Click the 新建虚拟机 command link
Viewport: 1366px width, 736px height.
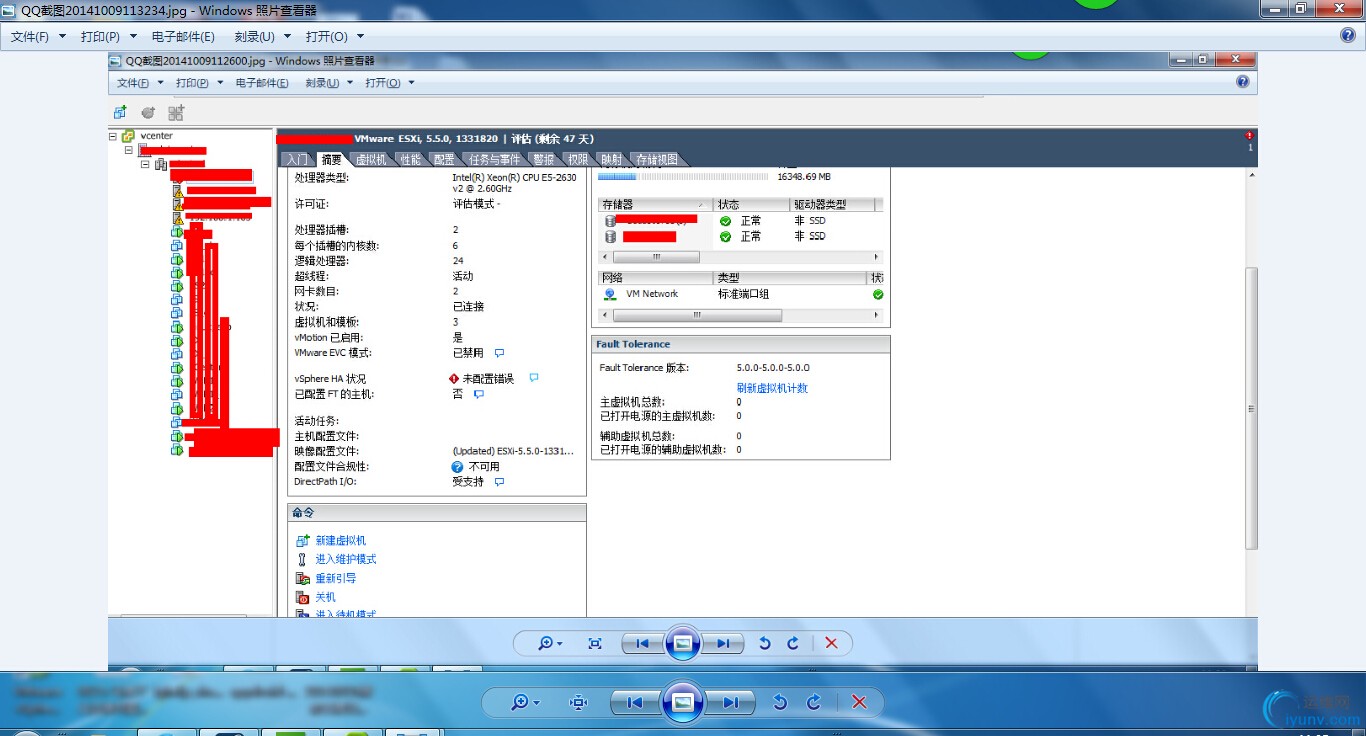click(341, 541)
